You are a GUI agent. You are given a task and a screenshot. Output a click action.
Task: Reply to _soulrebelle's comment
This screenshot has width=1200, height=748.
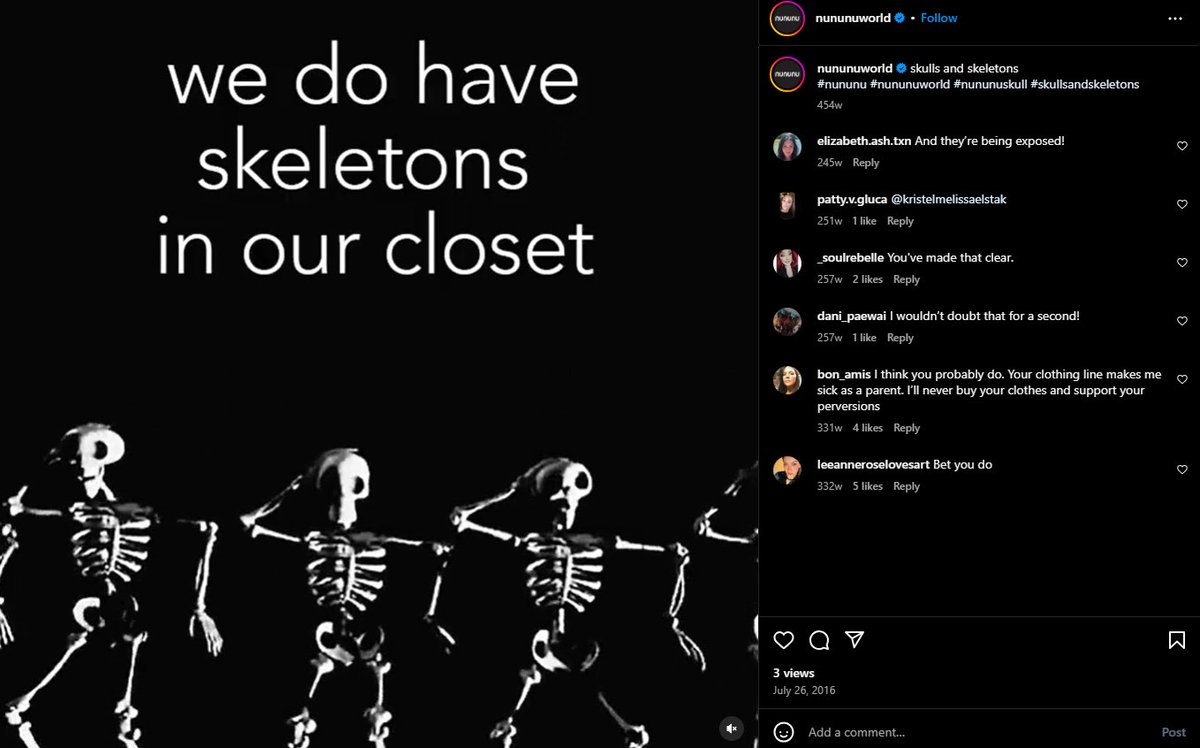click(x=906, y=280)
